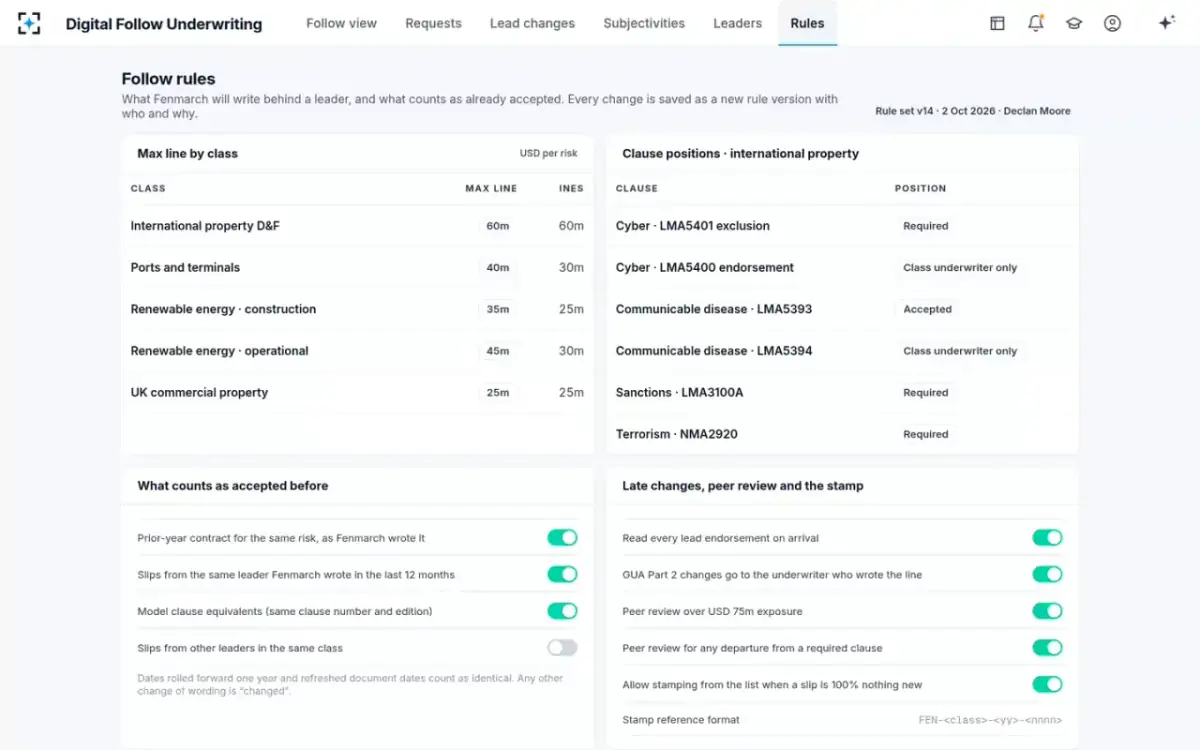Viewport: 1200px width, 750px height.
Task: Click the Follow rules page heading
Action: (x=168, y=79)
